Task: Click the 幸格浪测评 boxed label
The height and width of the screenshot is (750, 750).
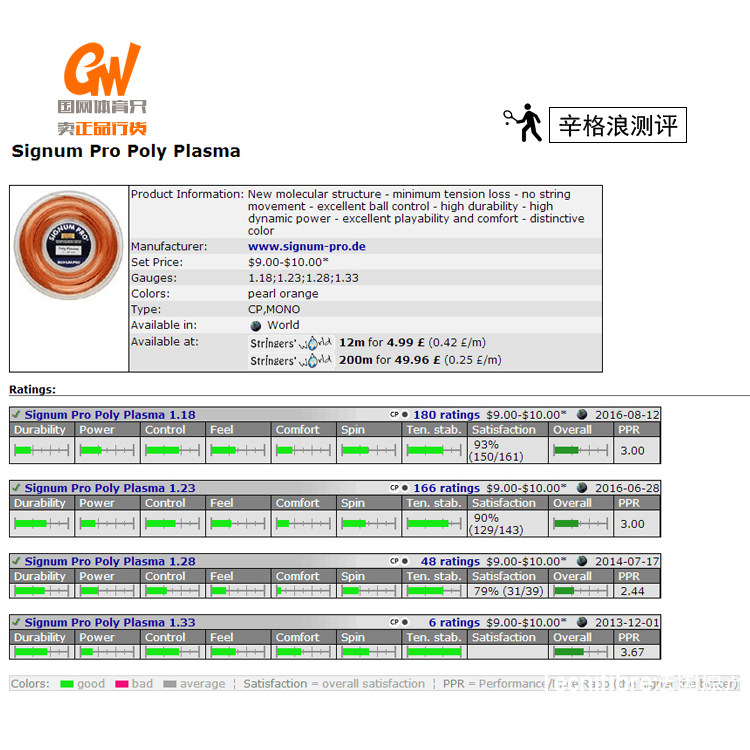Action: click(618, 125)
